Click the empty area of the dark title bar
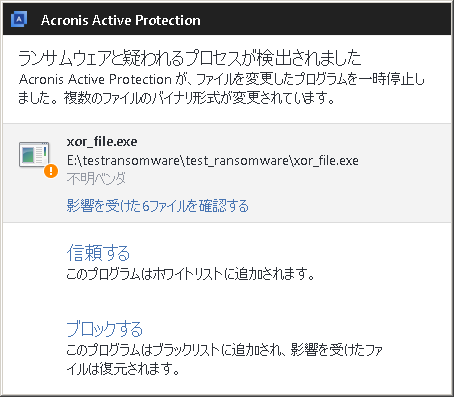 click(327, 20)
